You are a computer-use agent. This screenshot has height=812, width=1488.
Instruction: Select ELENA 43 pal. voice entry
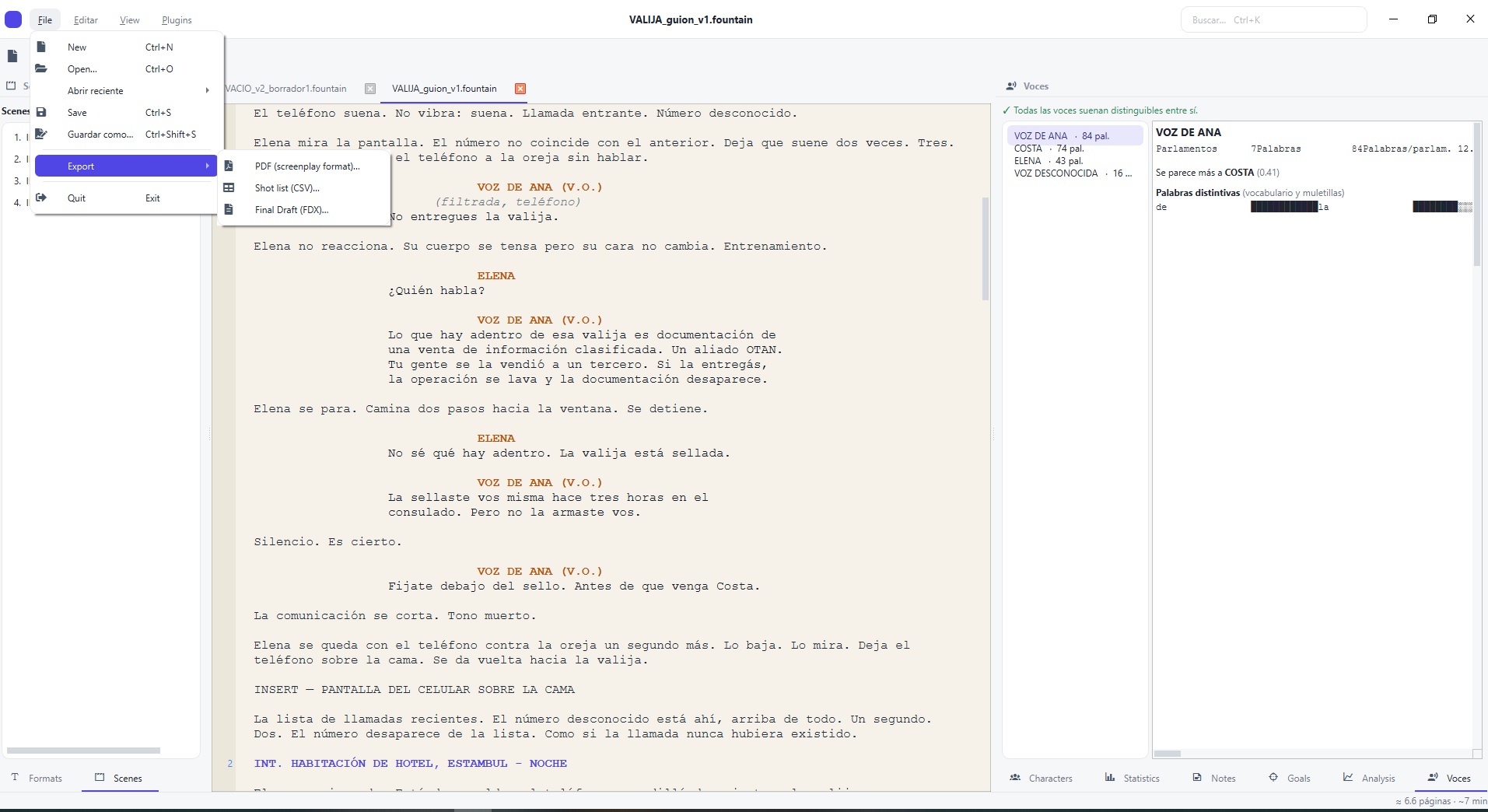click(1073, 160)
